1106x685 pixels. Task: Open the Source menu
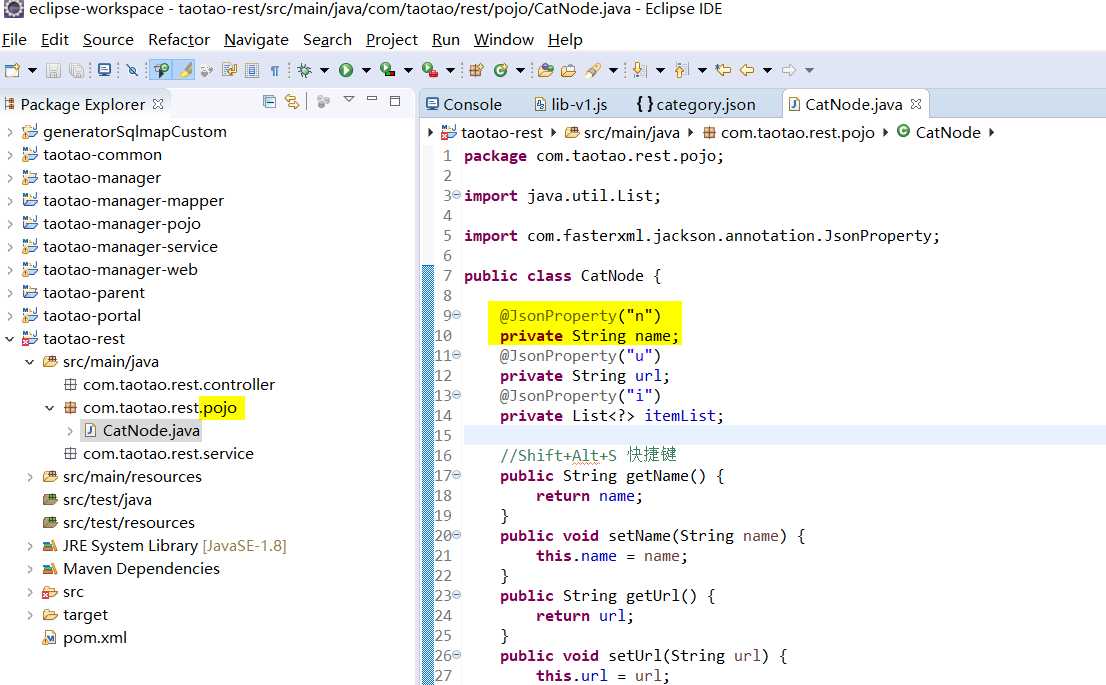click(x=108, y=40)
